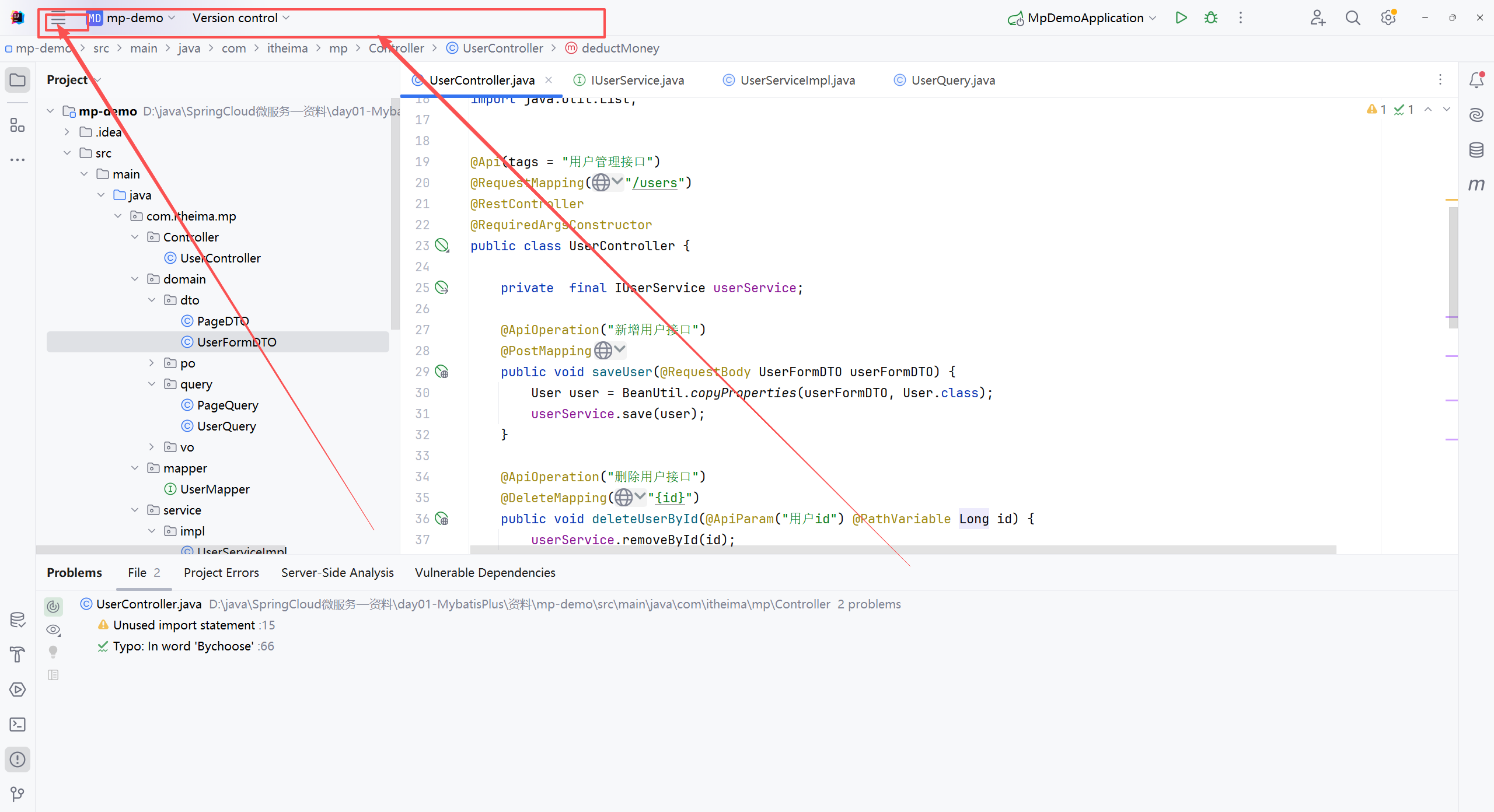This screenshot has height=812, width=1494.
Task: Switch to the UserServiceImpl.java editor tab
Action: (797, 80)
